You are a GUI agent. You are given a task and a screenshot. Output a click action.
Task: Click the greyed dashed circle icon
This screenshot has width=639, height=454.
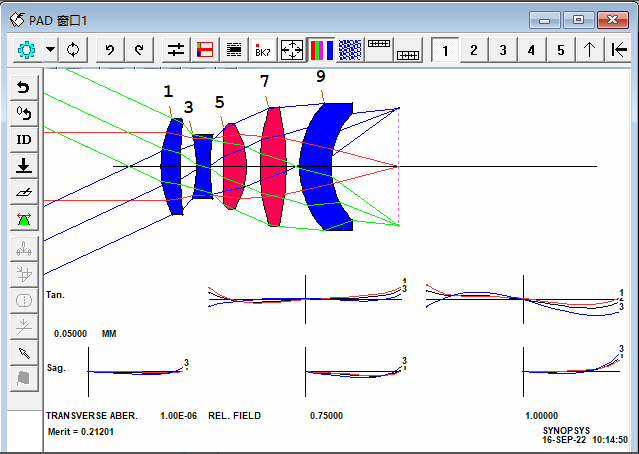coord(24,301)
